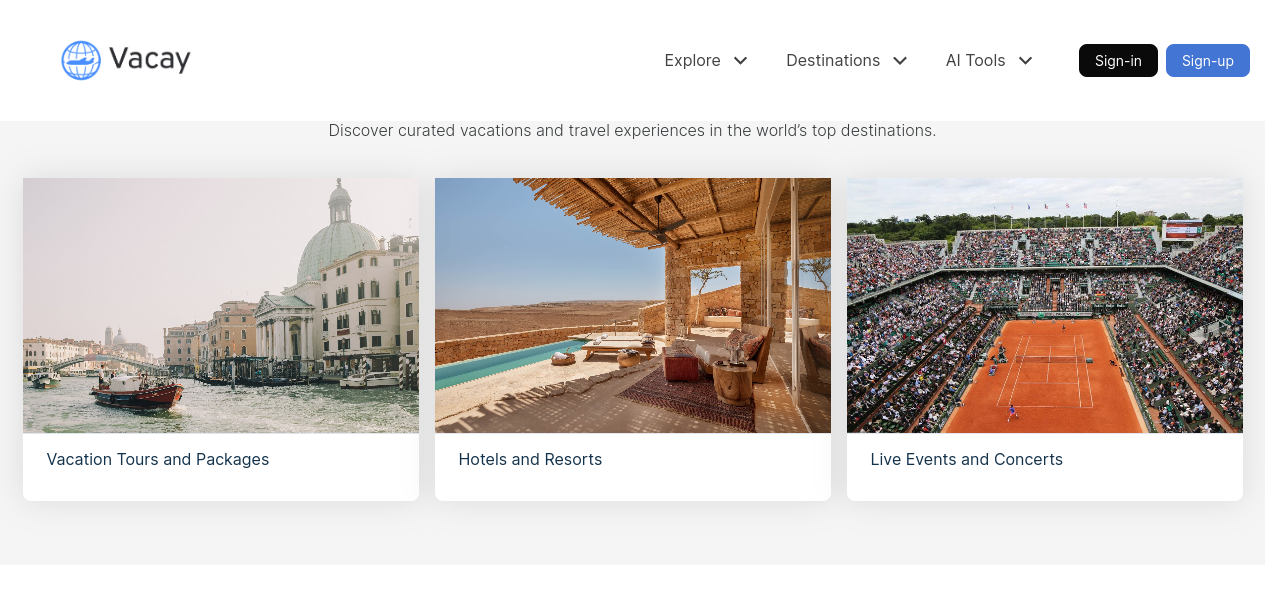Open the desert resort terrace photo
Viewport: 1280px width, 600px height.
coord(632,305)
